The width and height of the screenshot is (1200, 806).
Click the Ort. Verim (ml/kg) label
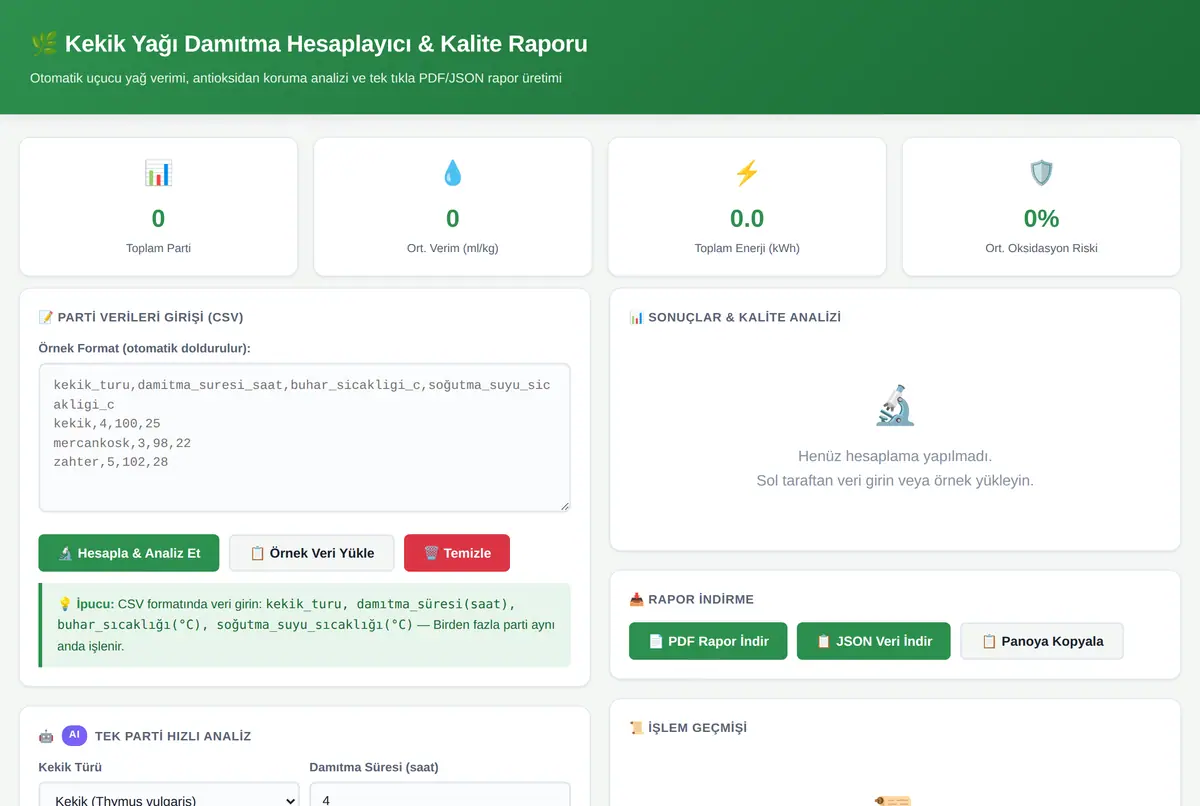click(452, 248)
